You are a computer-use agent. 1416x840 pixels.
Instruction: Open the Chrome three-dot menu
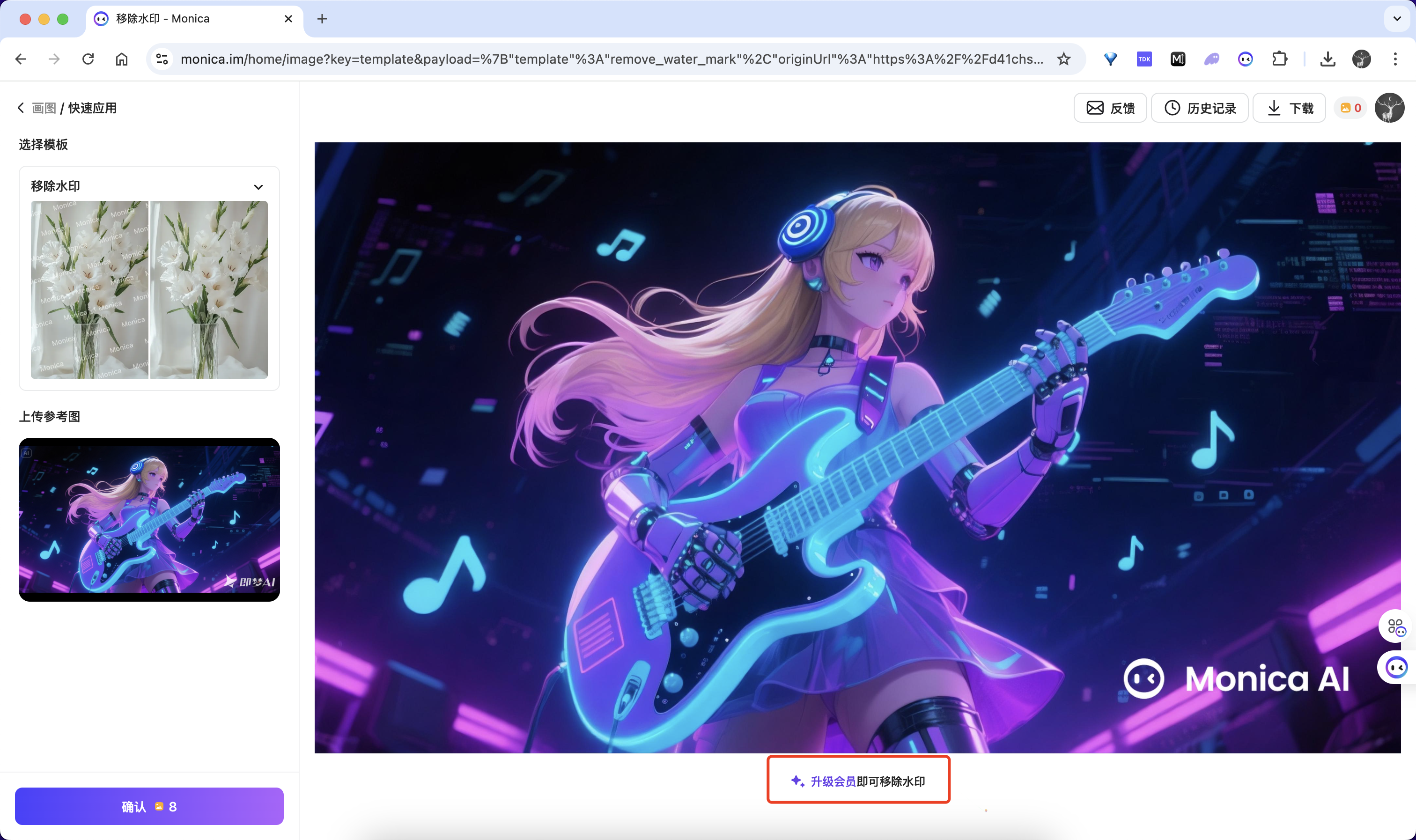[1395, 59]
